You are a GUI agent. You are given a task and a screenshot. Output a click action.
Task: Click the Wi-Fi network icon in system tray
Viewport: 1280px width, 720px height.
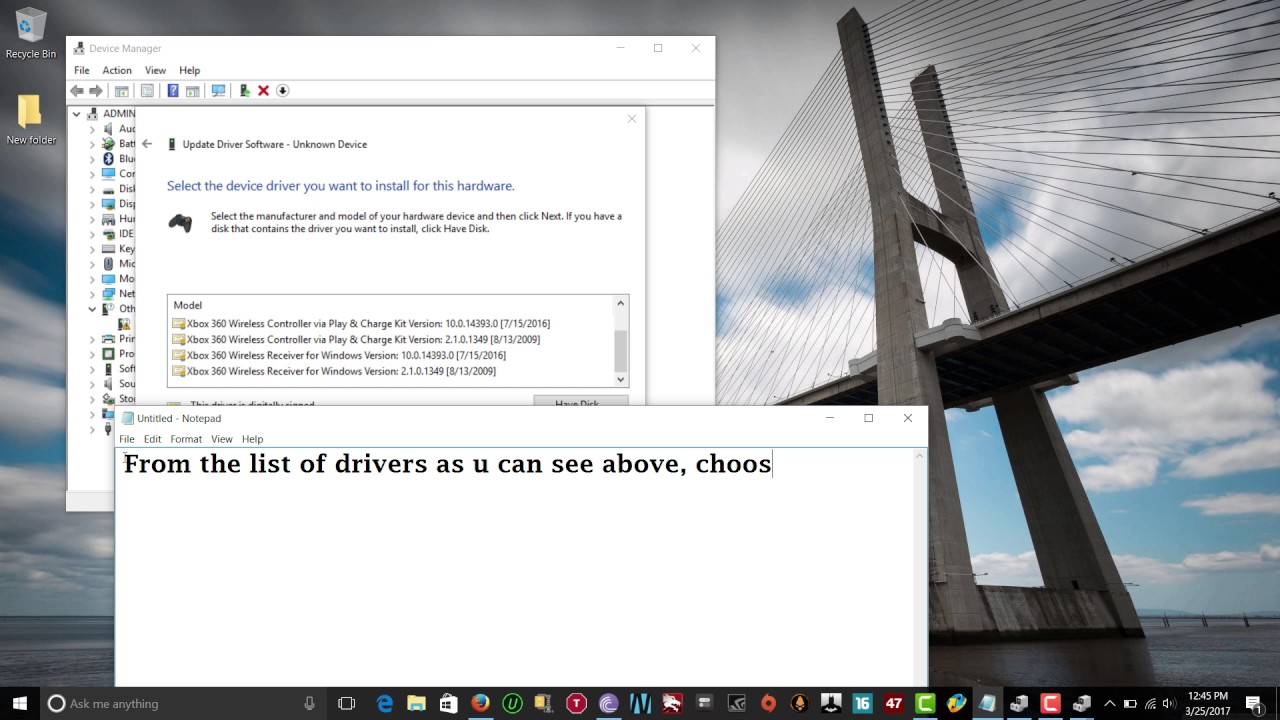point(1150,704)
